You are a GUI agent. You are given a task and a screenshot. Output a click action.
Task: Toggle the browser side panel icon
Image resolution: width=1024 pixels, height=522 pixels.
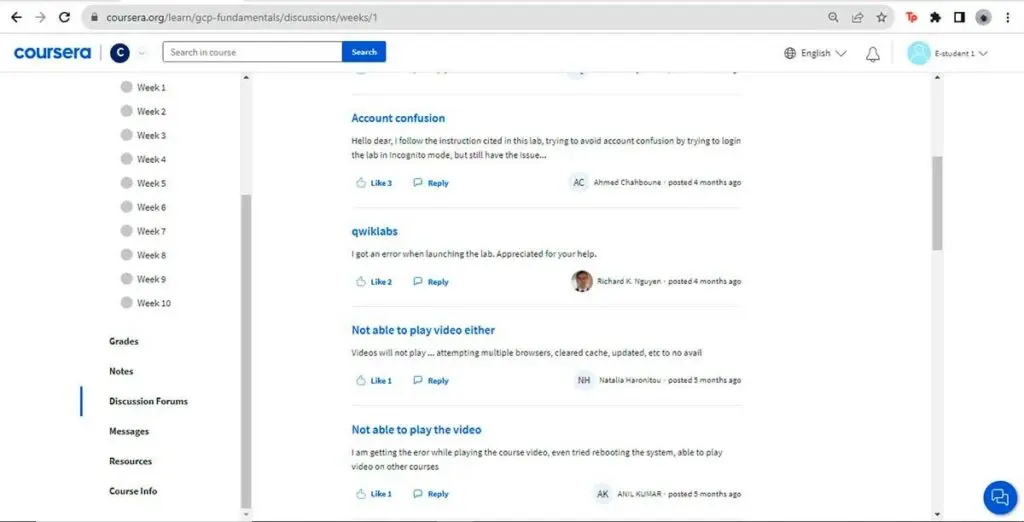pyautogui.click(x=959, y=18)
